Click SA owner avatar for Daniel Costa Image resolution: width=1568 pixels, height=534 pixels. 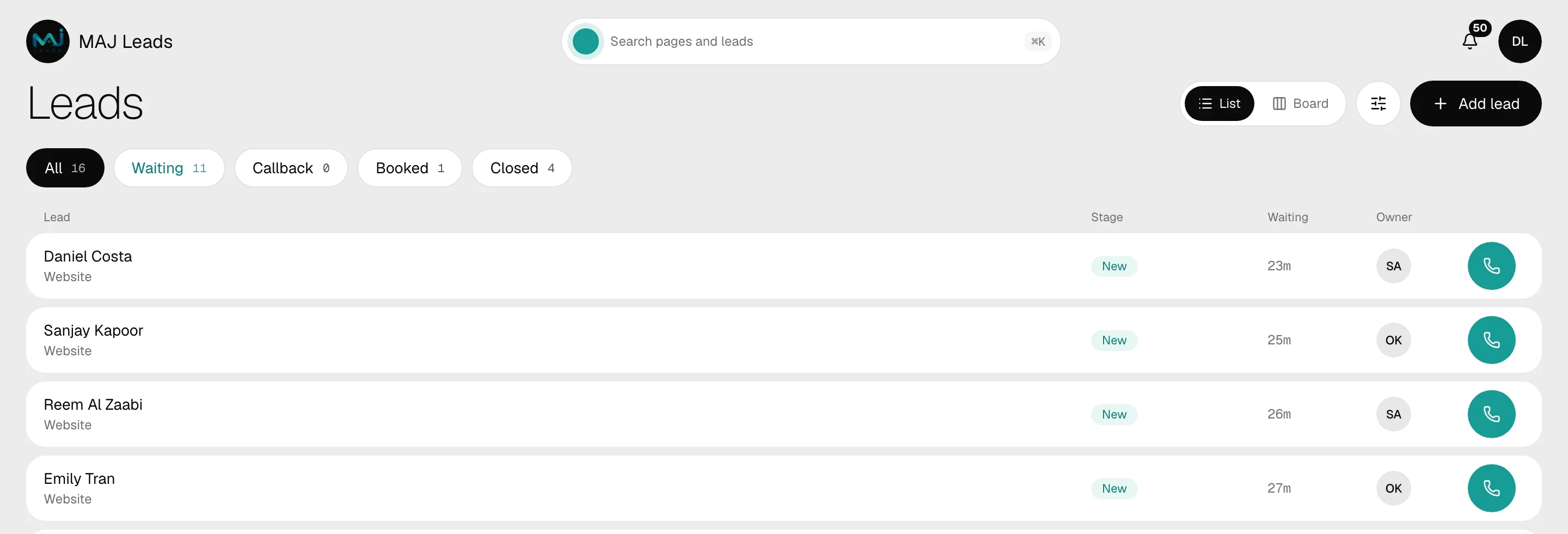point(1393,266)
